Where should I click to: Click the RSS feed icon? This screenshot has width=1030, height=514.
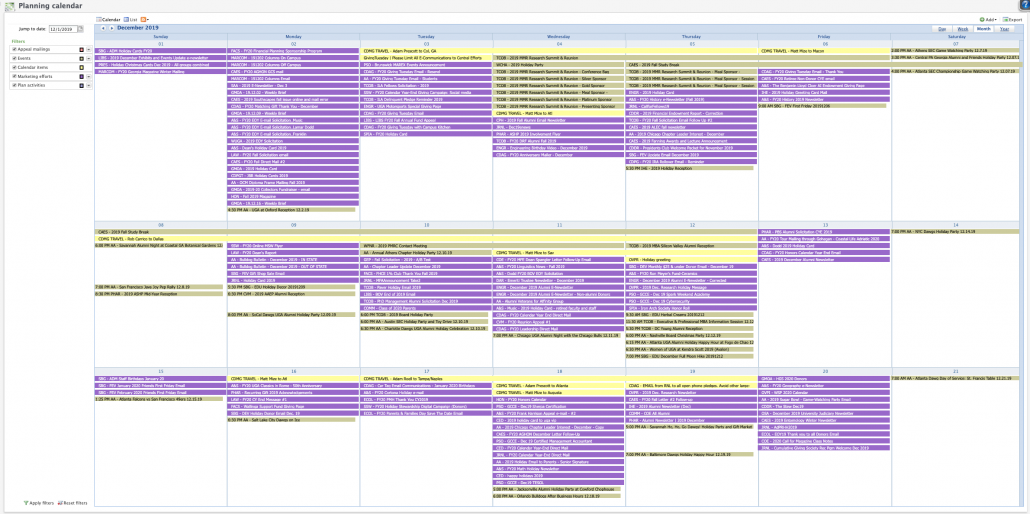click(143, 20)
